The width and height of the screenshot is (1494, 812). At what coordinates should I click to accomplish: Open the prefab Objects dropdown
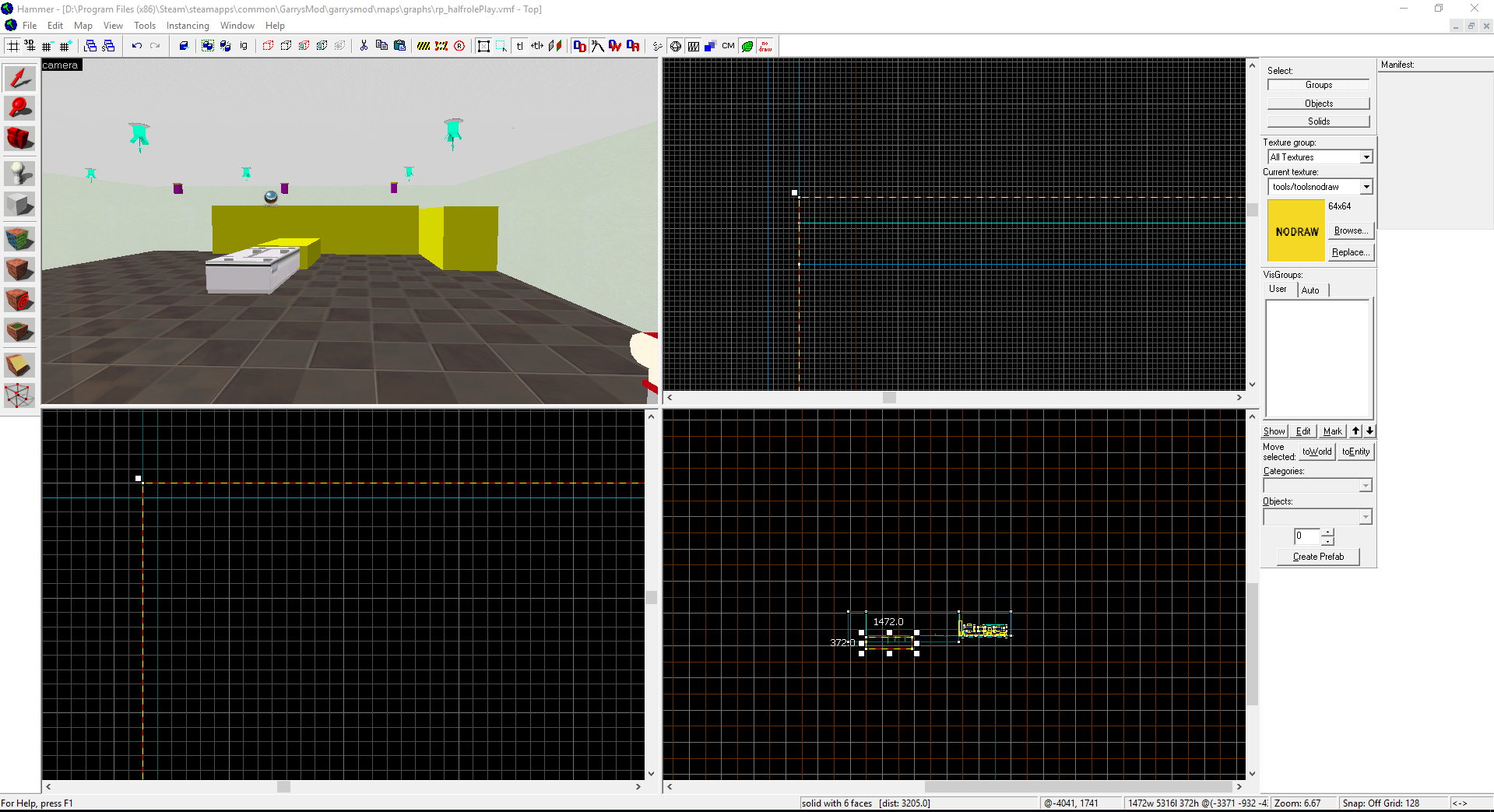click(1317, 517)
